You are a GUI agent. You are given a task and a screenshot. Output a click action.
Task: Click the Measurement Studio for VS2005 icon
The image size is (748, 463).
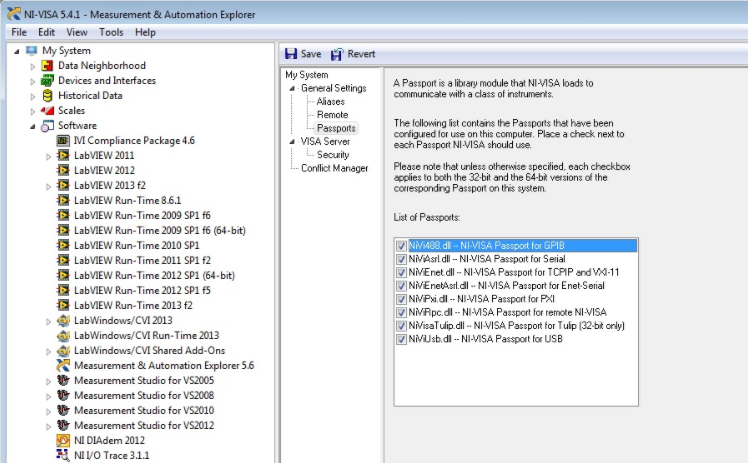click(x=63, y=381)
